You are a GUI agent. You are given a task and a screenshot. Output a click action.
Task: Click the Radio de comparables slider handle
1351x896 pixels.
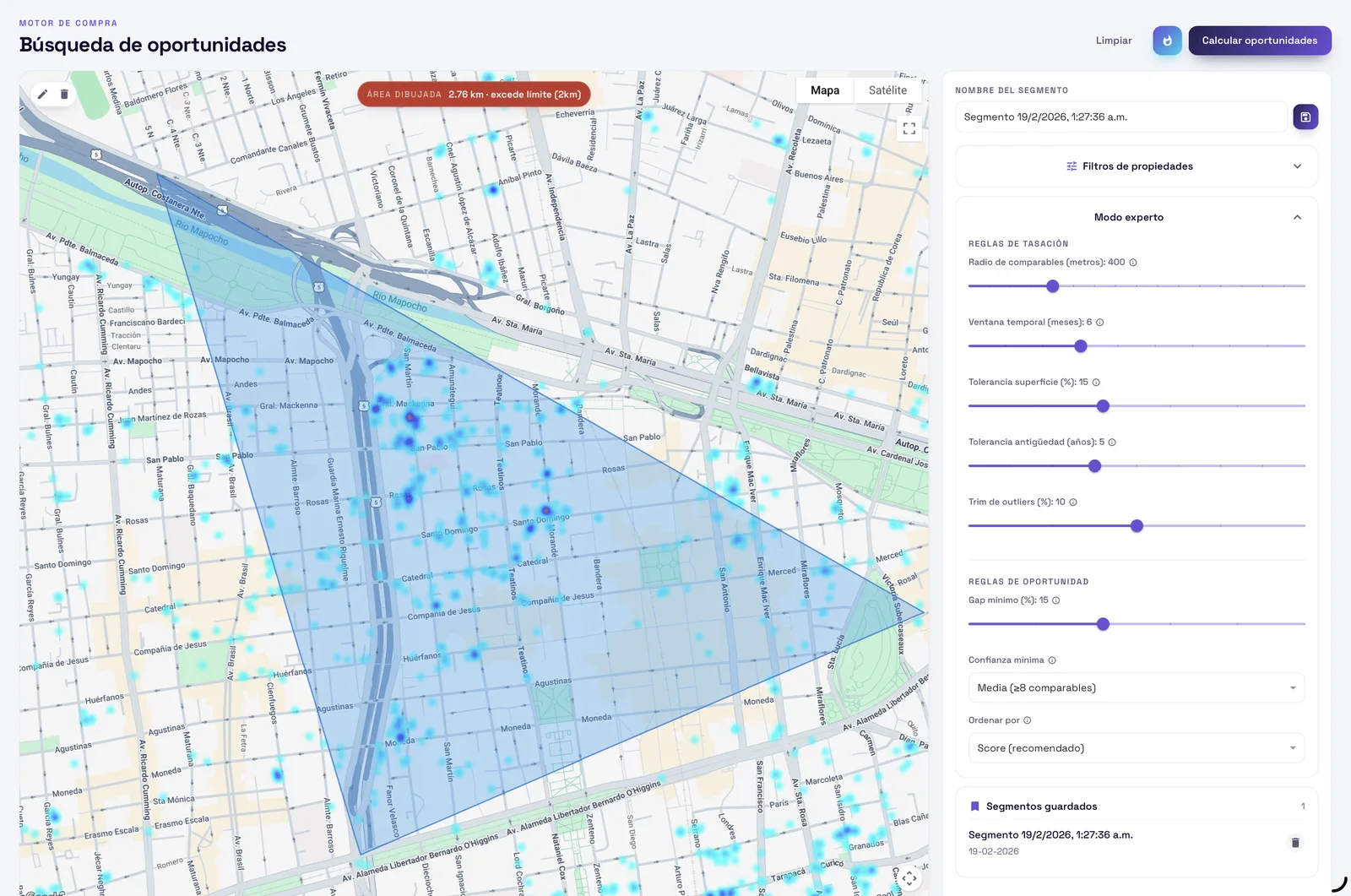(1053, 286)
